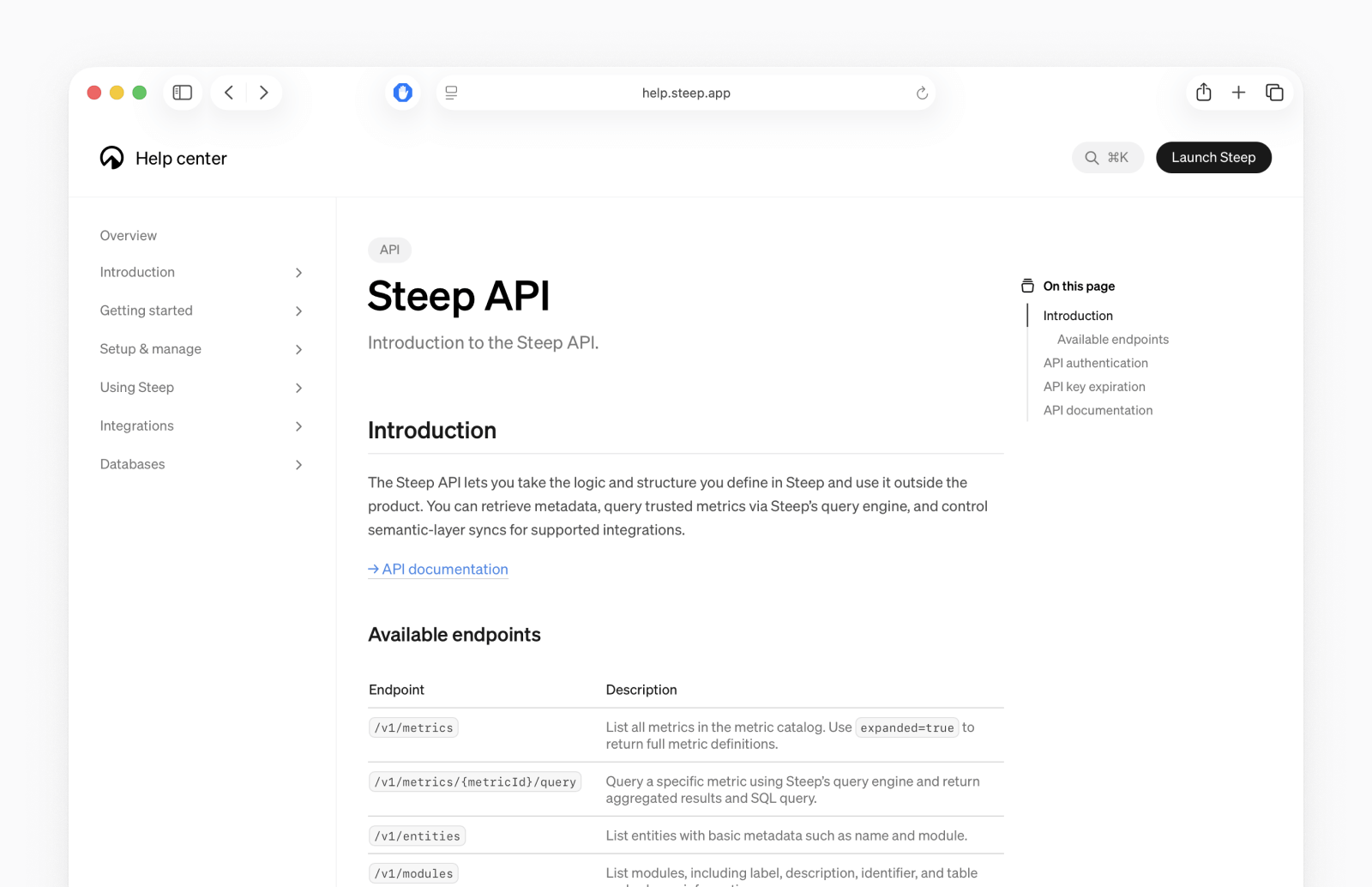
Task: Click the 'On this page' outline icon
Action: [x=1026, y=285]
